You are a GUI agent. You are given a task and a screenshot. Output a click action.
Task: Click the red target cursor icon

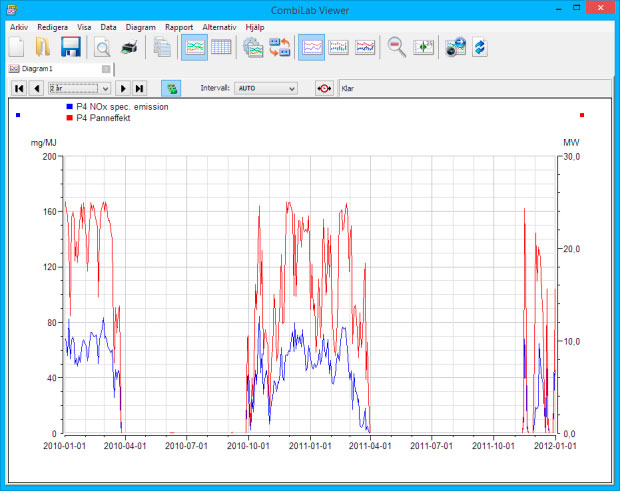tap(324, 88)
